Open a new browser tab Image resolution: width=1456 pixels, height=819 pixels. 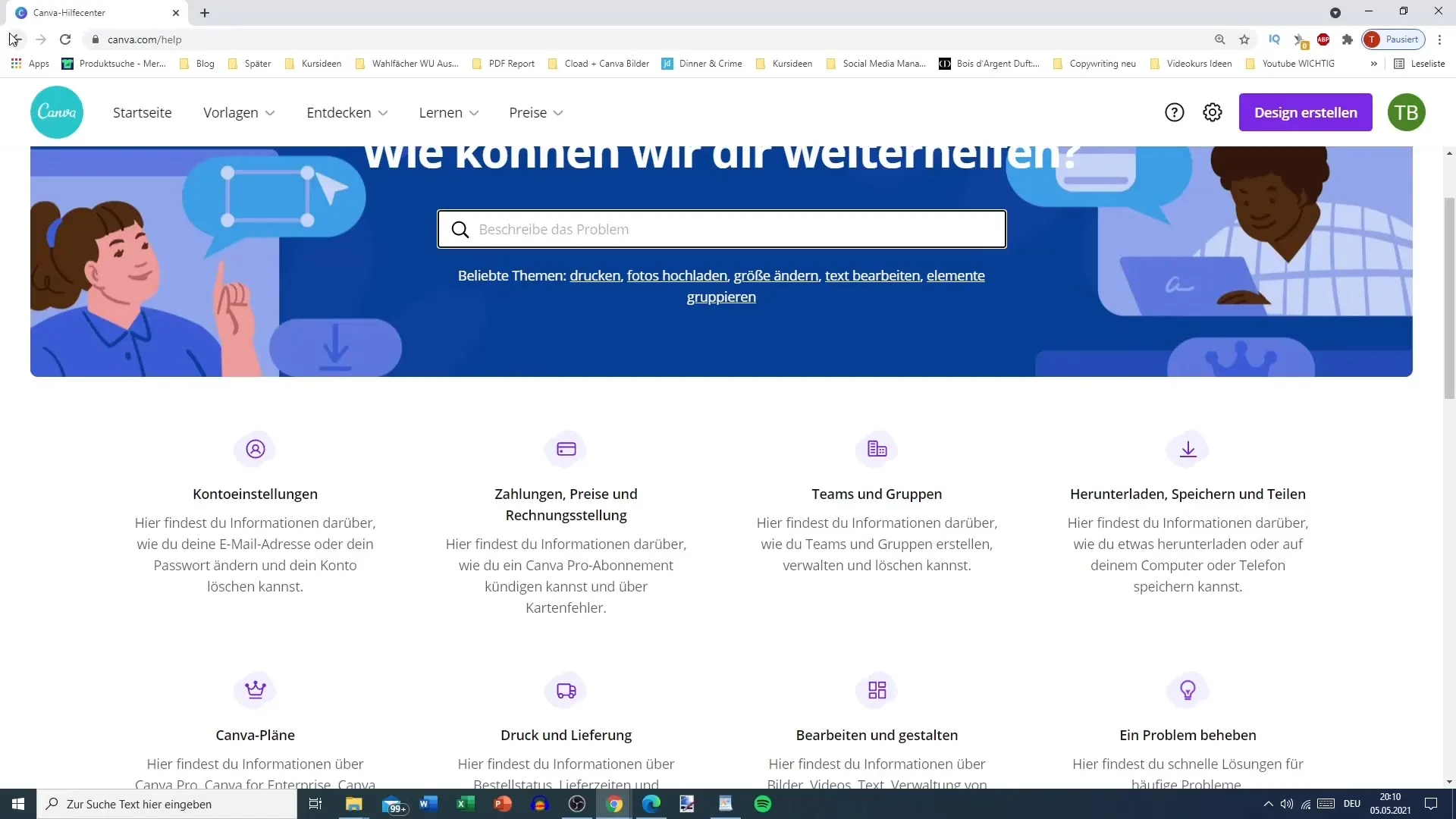click(x=205, y=13)
